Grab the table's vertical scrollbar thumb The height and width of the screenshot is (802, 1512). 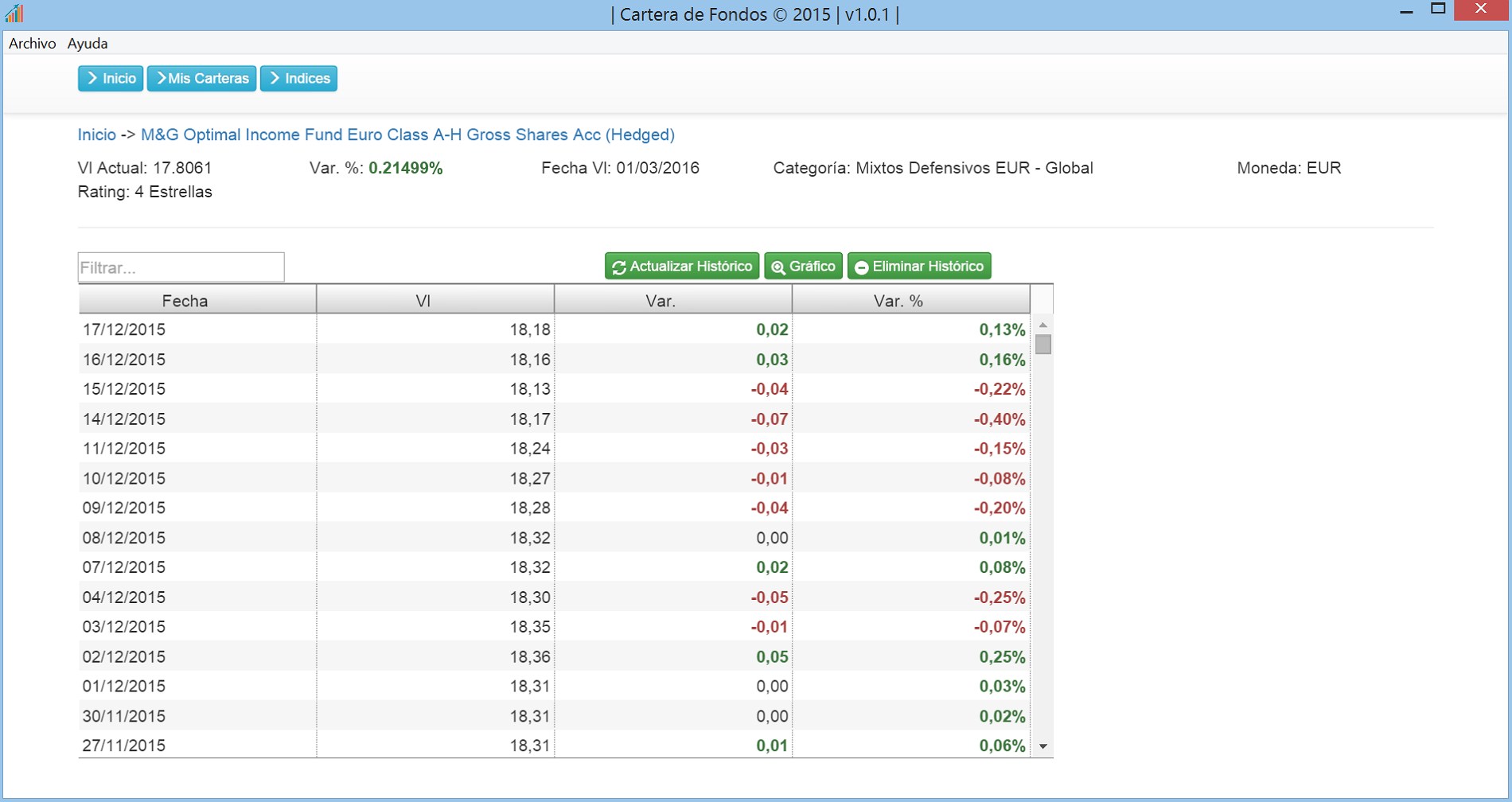(x=1043, y=345)
